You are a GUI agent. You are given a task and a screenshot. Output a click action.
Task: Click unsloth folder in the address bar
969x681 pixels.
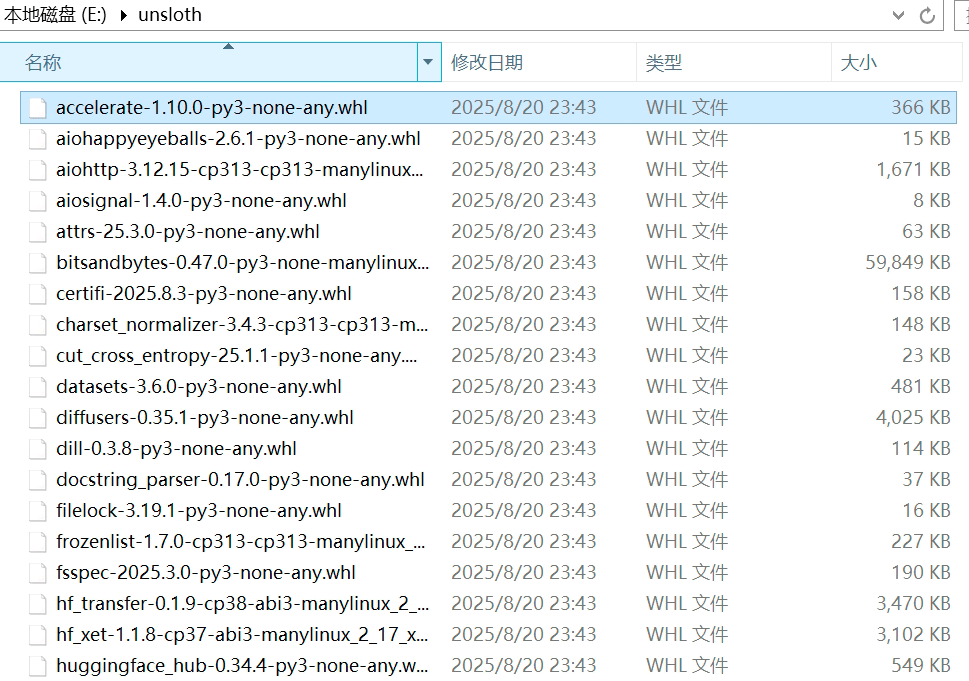(170, 15)
